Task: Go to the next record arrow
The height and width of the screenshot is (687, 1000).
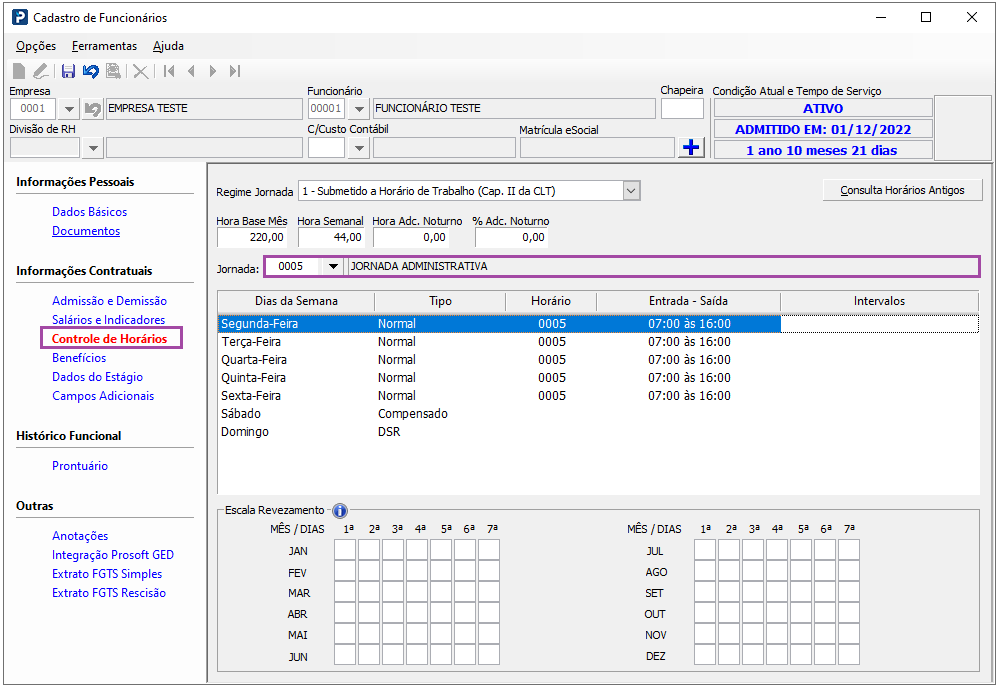Action: pos(213,71)
